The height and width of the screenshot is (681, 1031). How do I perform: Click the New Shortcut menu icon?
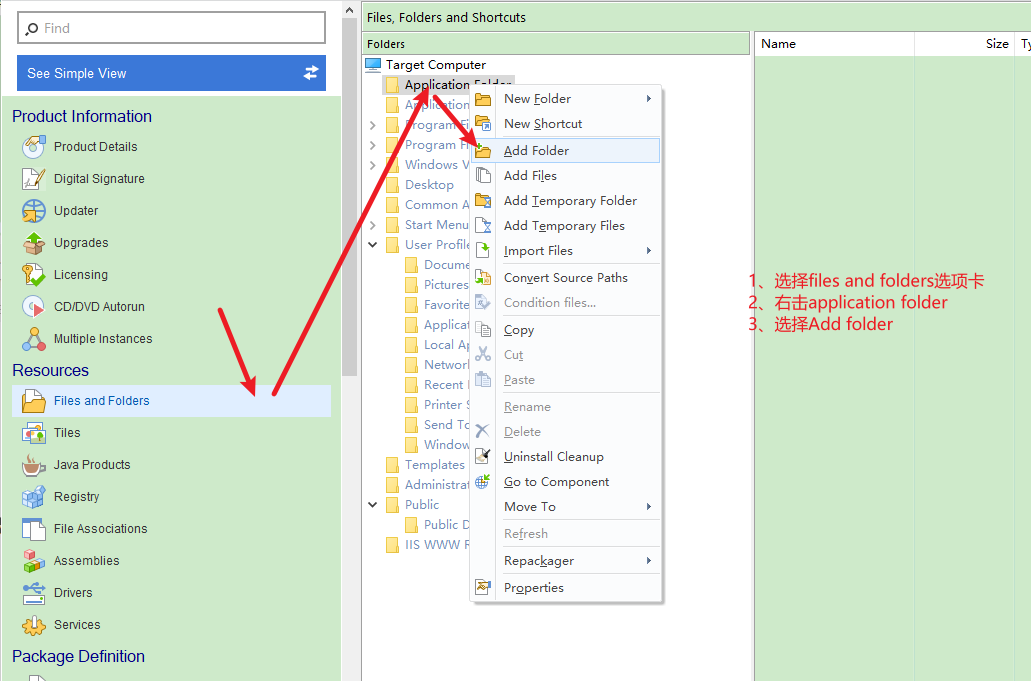[483, 124]
